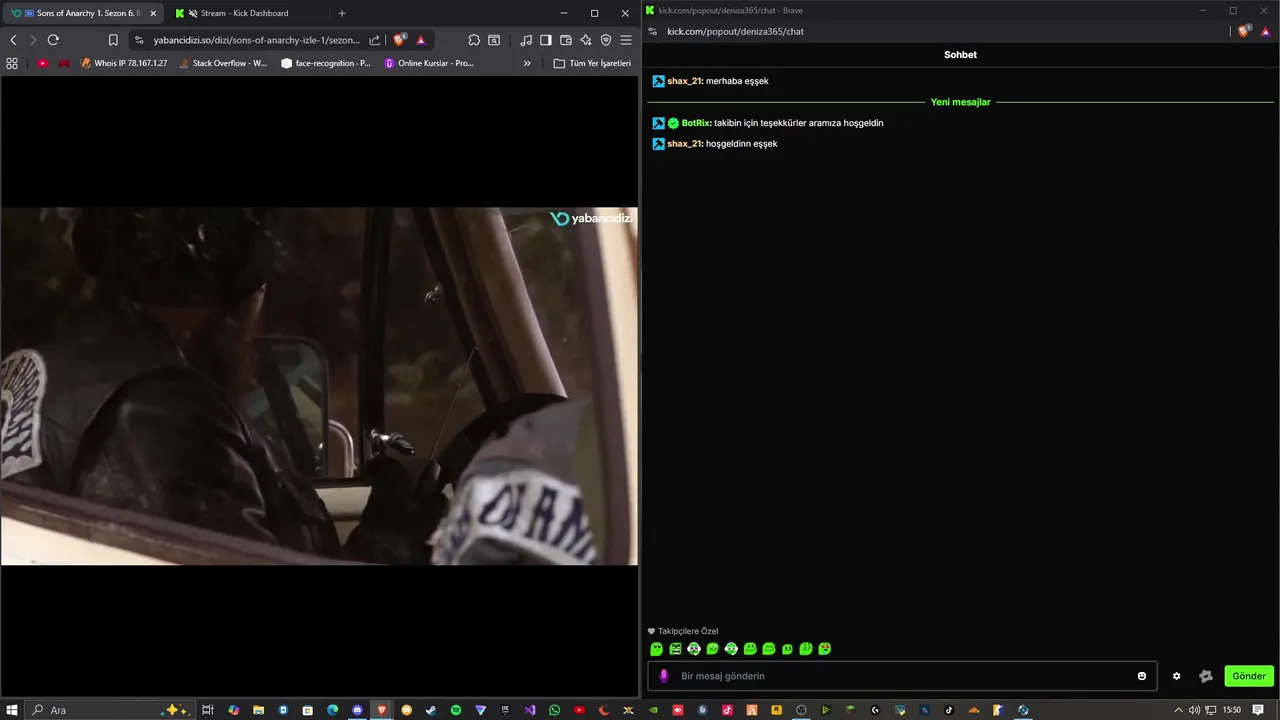The width and height of the screenshot is (1280, 720).
Task: Open the Brave Wallet icon
Action: pos(566,40)
